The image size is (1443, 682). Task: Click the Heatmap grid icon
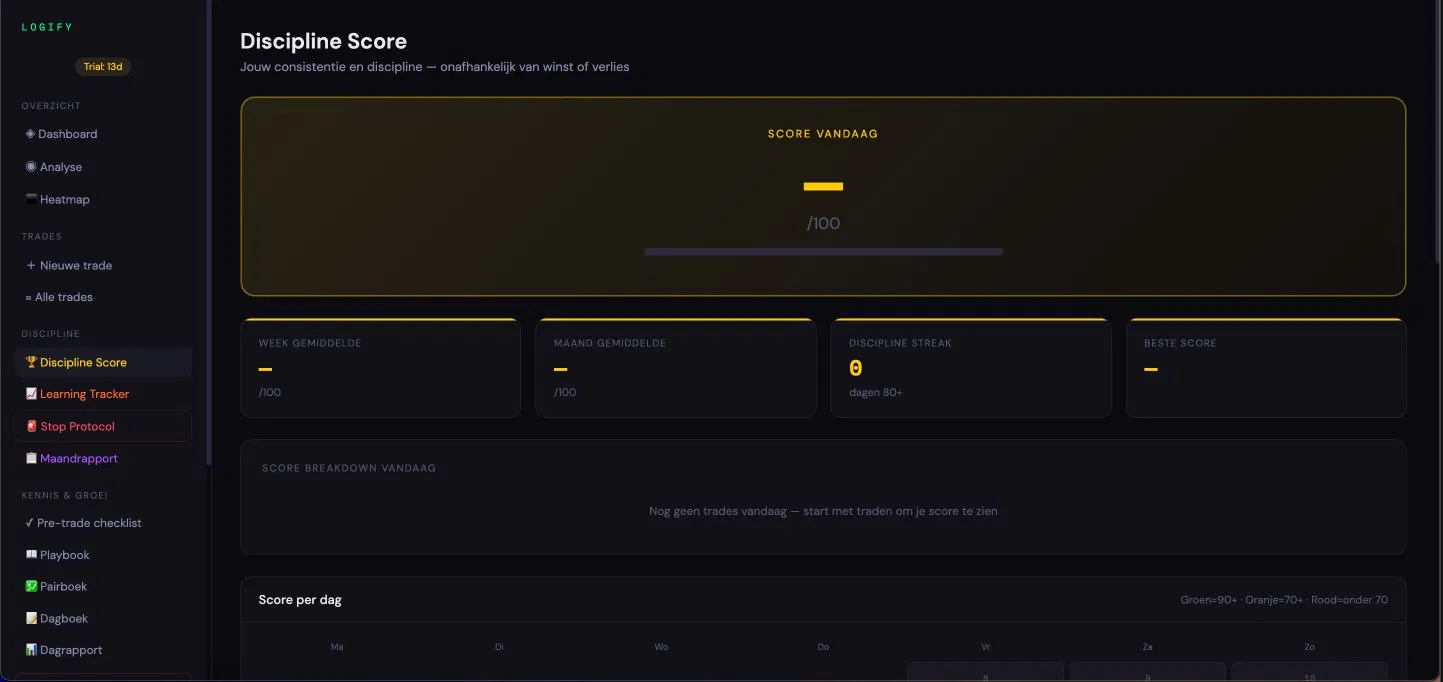[31, 200]
